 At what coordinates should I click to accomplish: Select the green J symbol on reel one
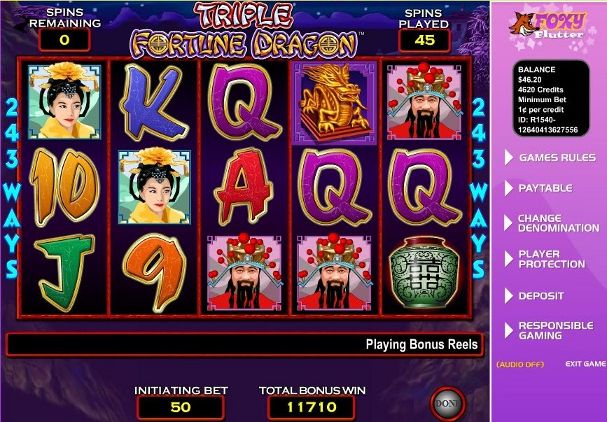[64, 272]
